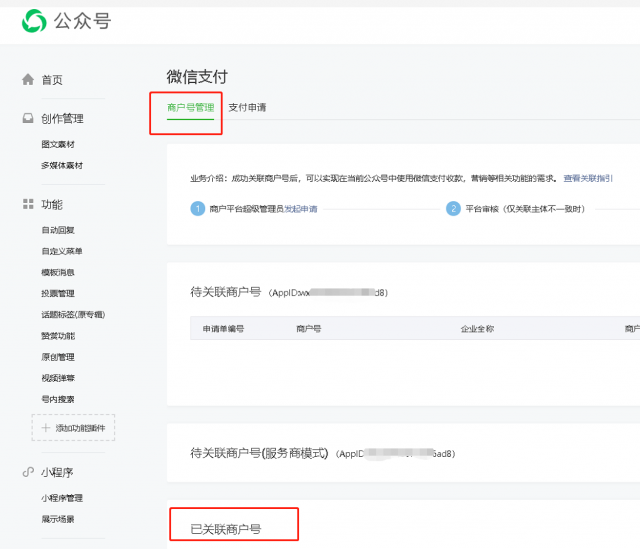Open 图文素材 in the sidebar
The image size is (640, 549).
click(58, 144)
